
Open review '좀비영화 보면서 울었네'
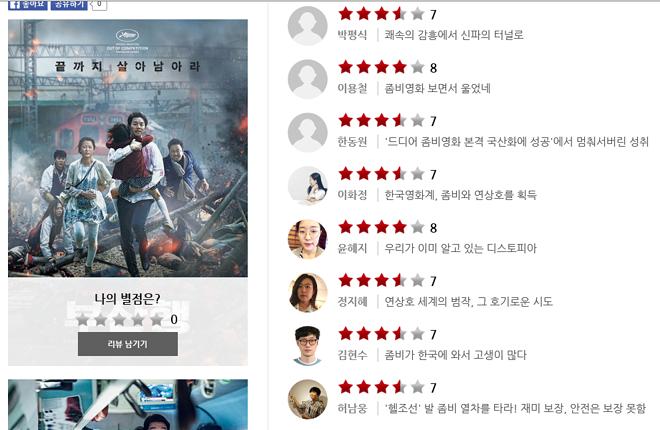click(x=438, y=88)
